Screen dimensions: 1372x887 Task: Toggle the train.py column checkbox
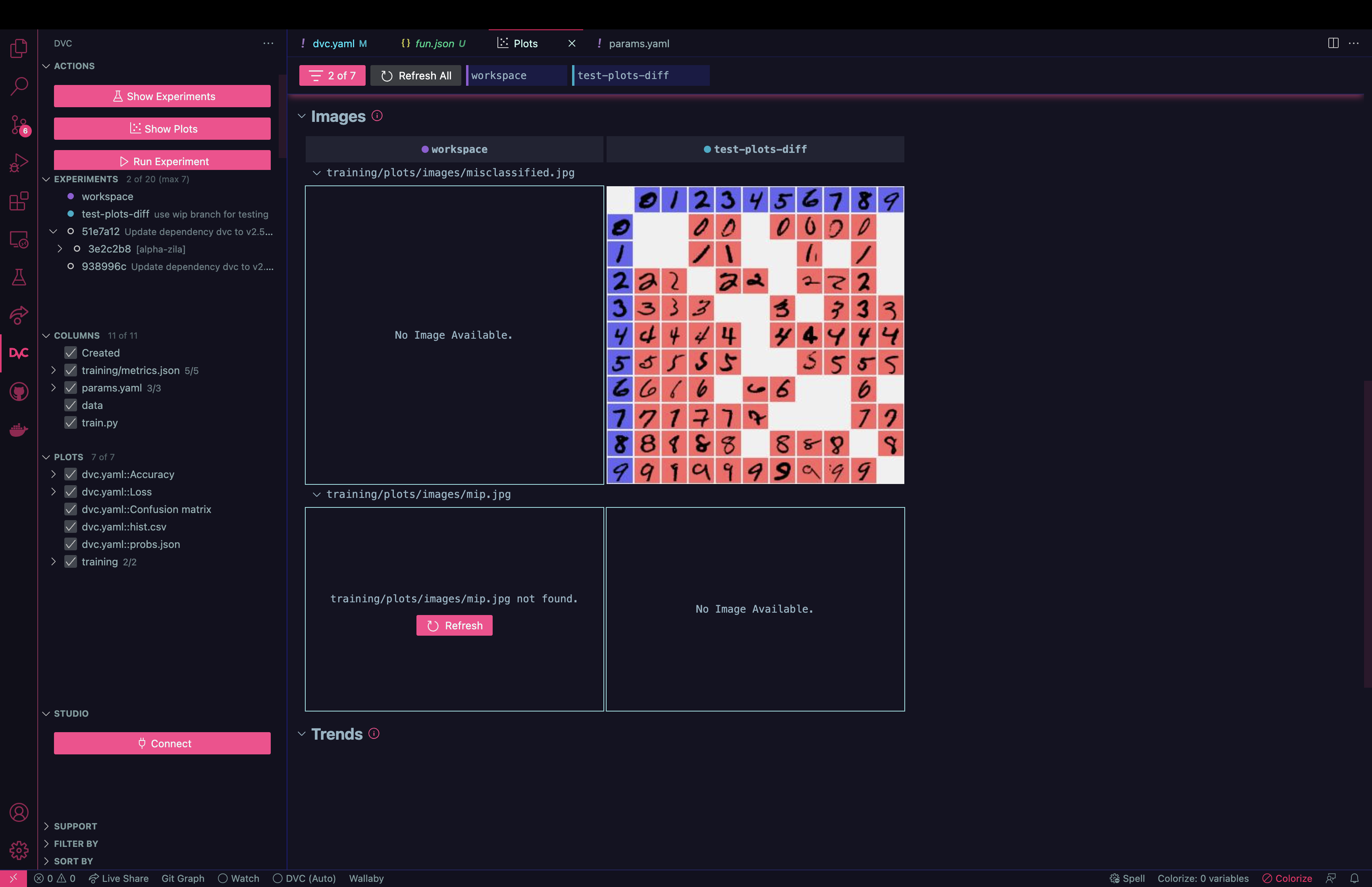point(71,423)
